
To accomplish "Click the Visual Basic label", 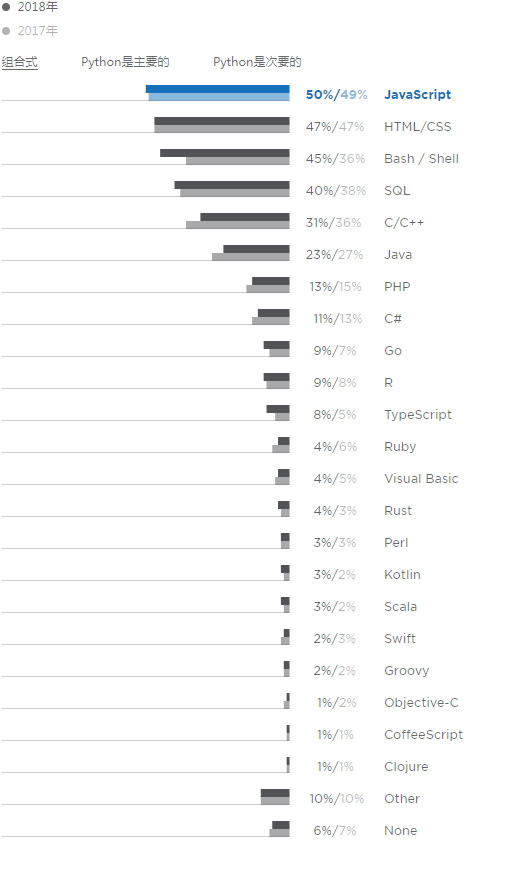I will [x=421, y=479].
